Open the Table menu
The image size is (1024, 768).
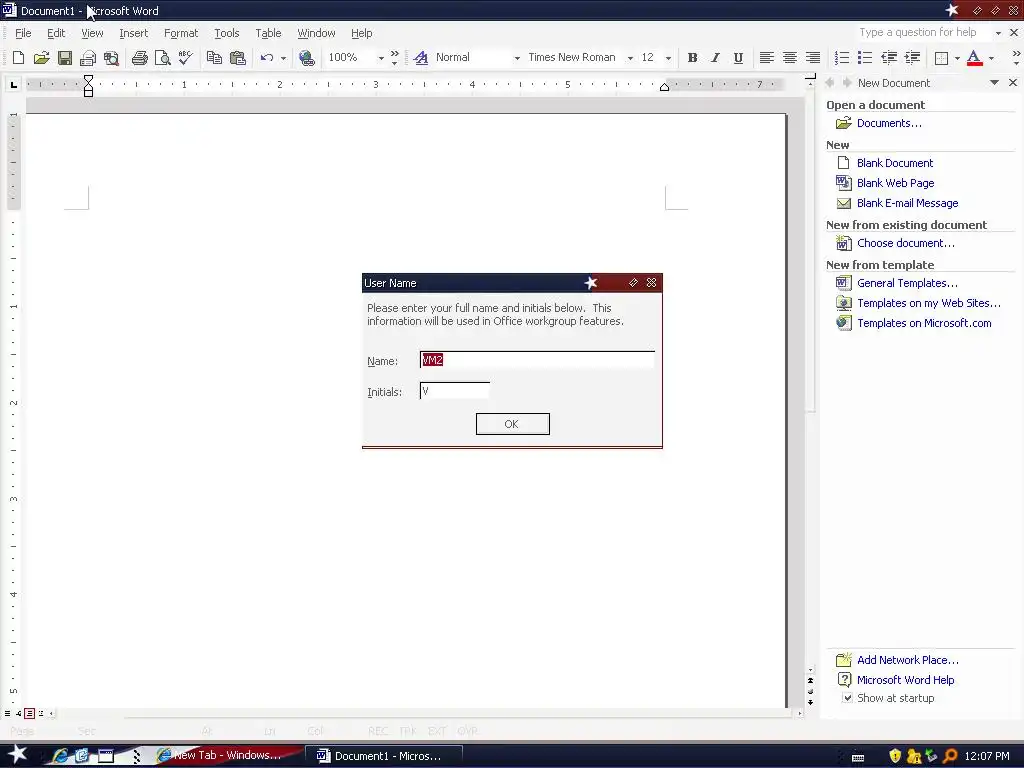click(x=268, y=33)
